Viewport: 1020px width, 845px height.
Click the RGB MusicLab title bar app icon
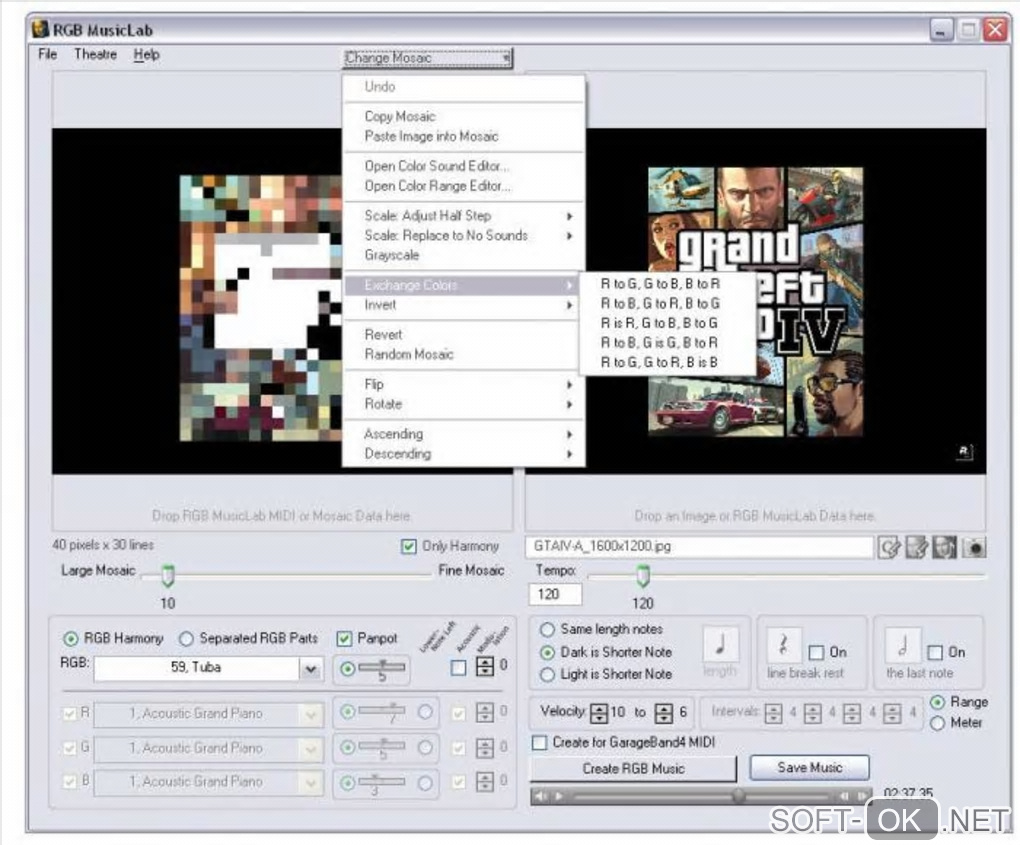[x=40, y=29]
